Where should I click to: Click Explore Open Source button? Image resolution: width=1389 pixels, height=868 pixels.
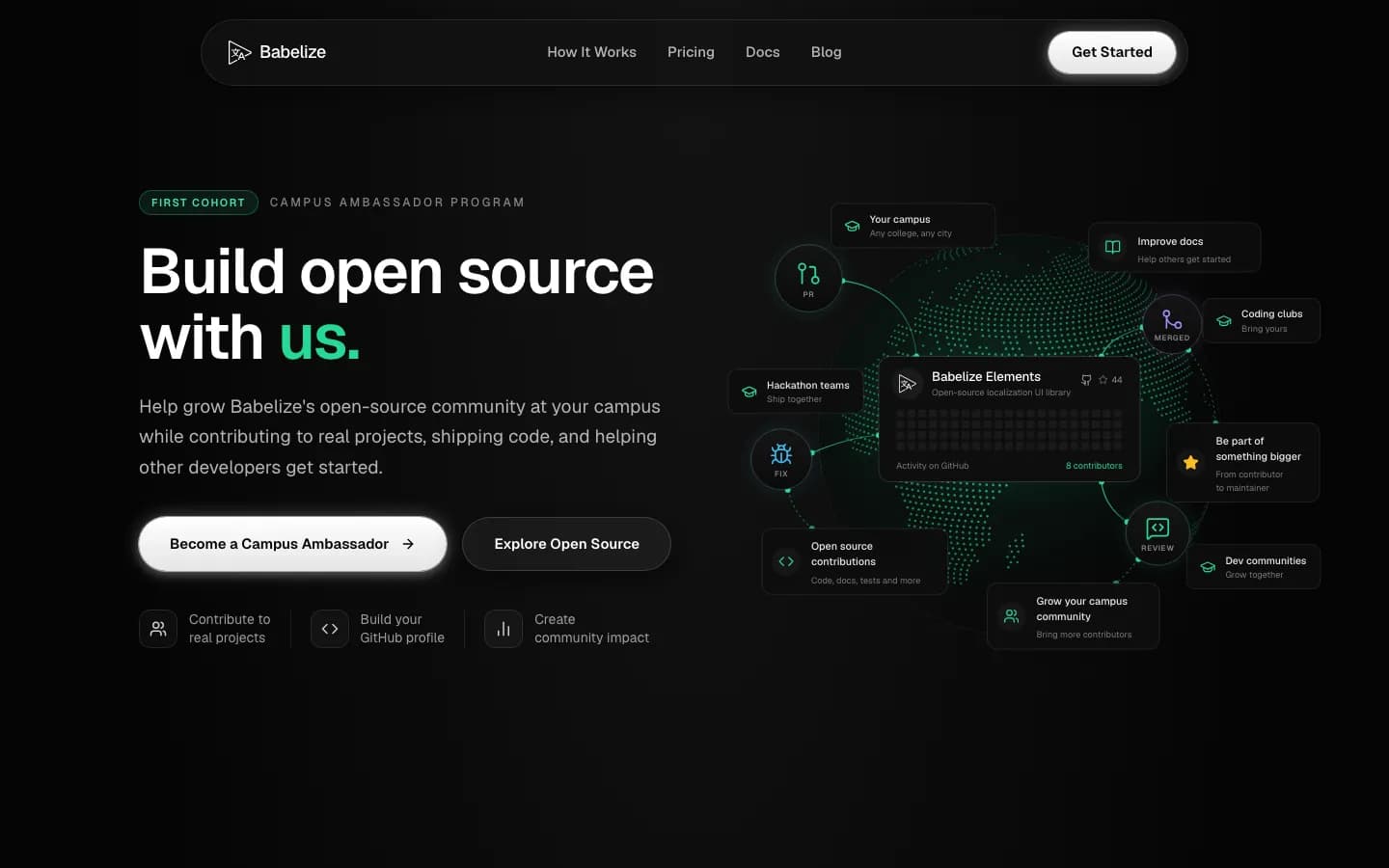point(566,544)
